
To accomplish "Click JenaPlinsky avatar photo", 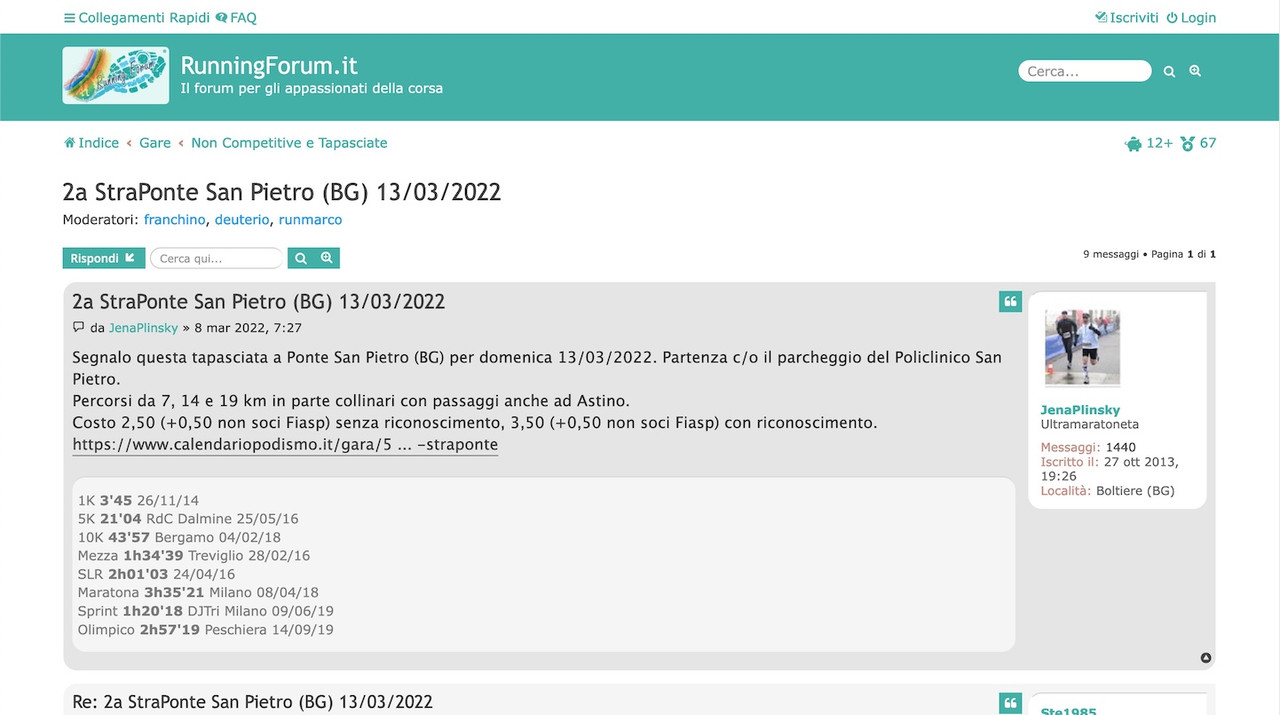I will coord(1082,347).
